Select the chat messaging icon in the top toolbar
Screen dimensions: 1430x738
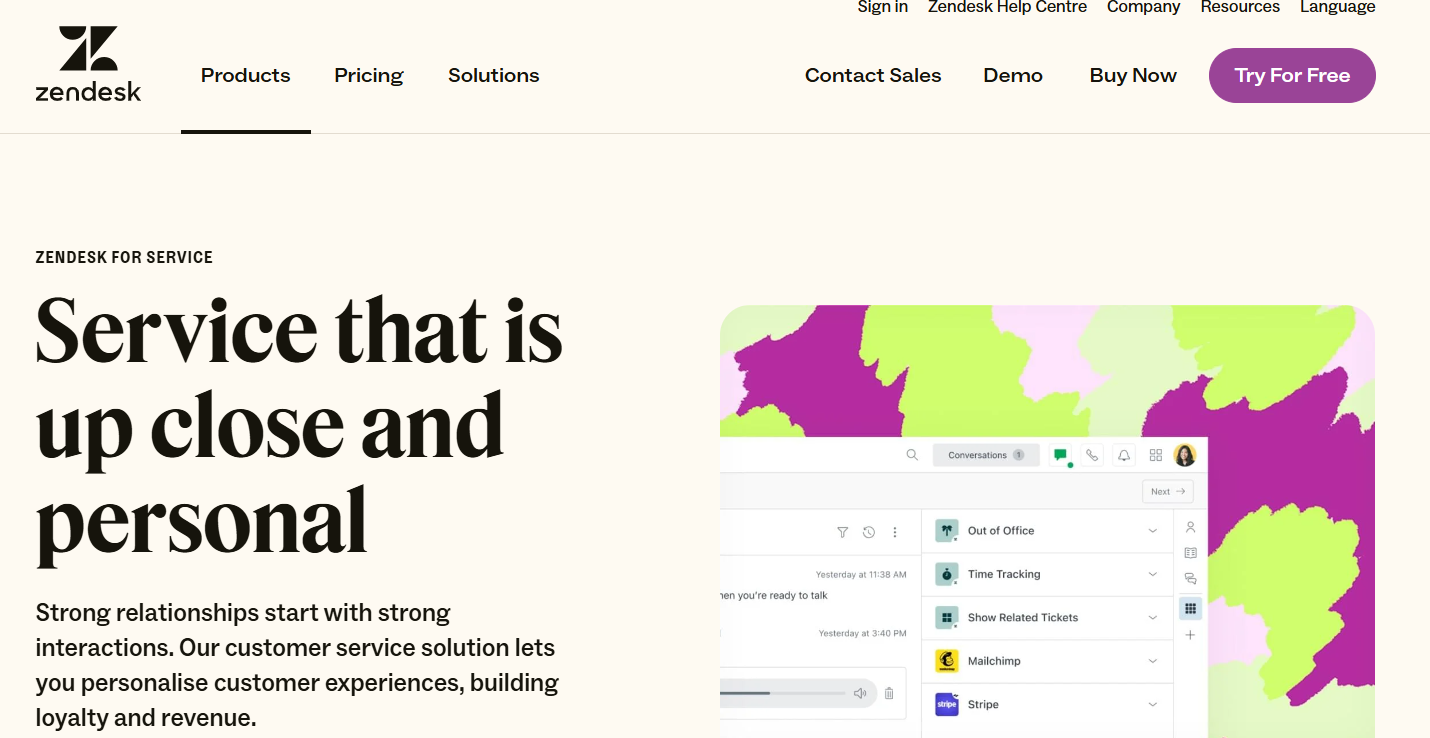pyautogui.click(x=1060, y=454)
